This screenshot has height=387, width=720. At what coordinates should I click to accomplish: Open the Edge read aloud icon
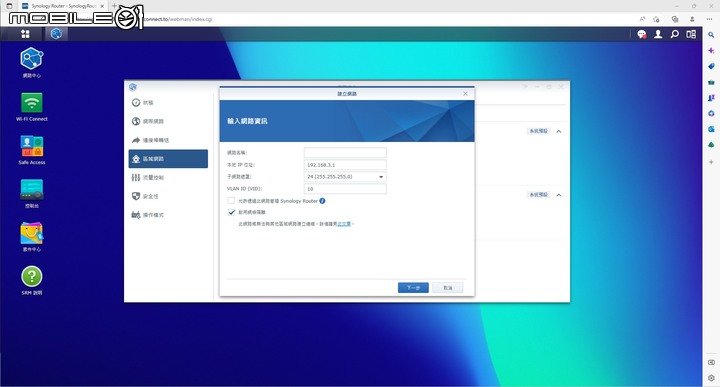click(642, 19)
